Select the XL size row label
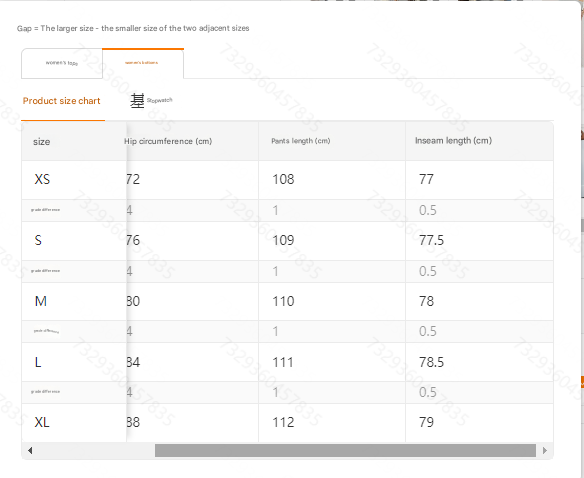 click(x=42, y=422)
